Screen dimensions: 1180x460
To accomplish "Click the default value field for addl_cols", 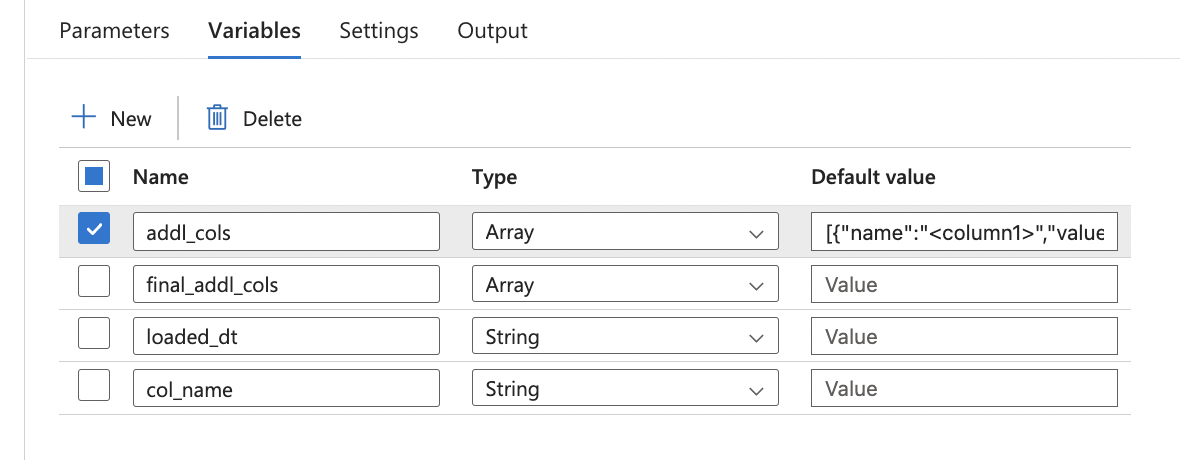I will (x=964, y=232).
